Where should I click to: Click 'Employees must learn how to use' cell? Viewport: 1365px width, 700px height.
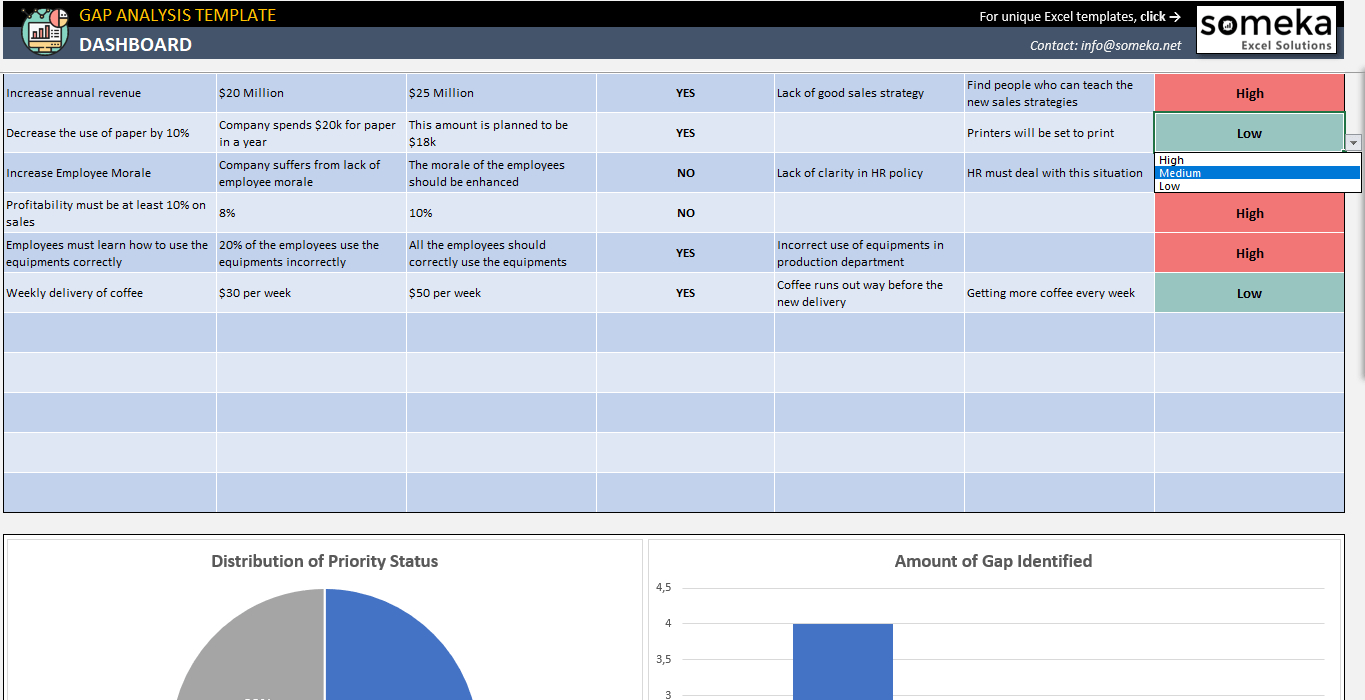coord(110,253)
